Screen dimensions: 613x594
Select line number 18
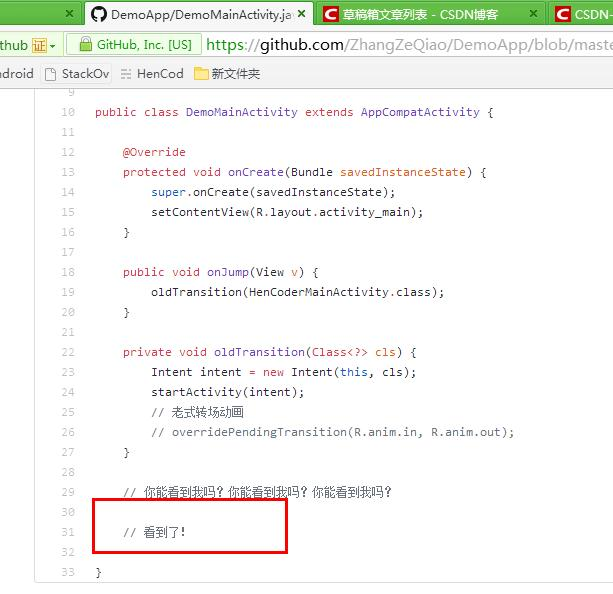tap(68, 272)
